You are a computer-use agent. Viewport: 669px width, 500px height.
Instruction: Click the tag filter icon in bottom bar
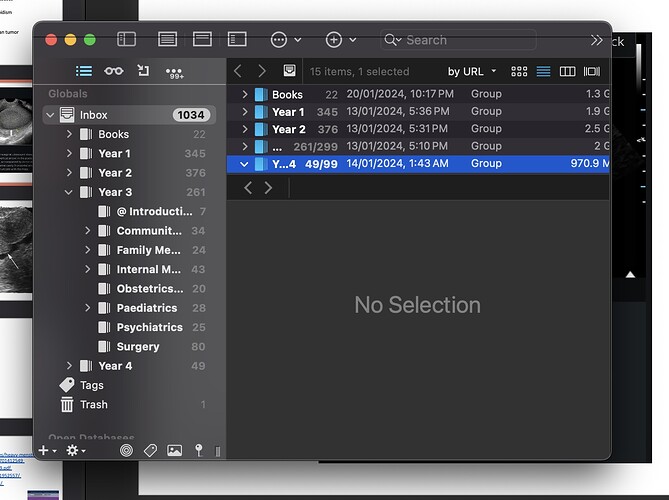pyautogui.click(x=151, y=451)
